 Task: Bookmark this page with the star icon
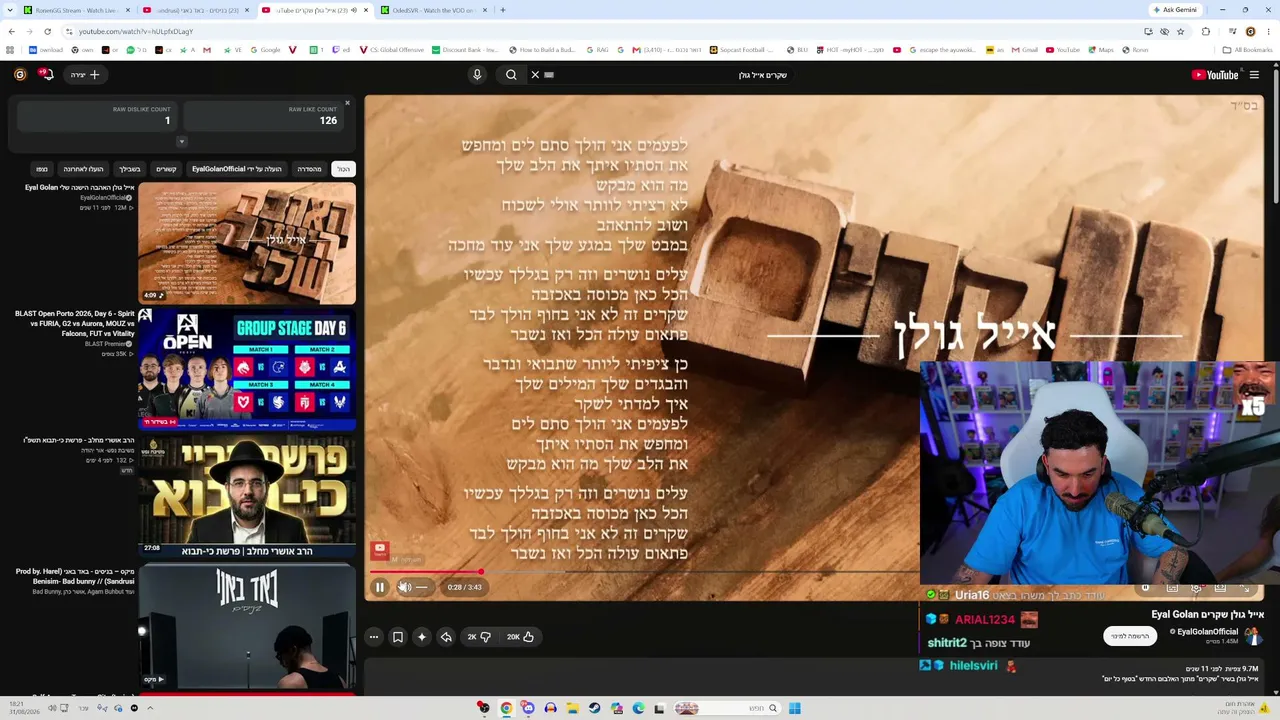click(1181, 31)
